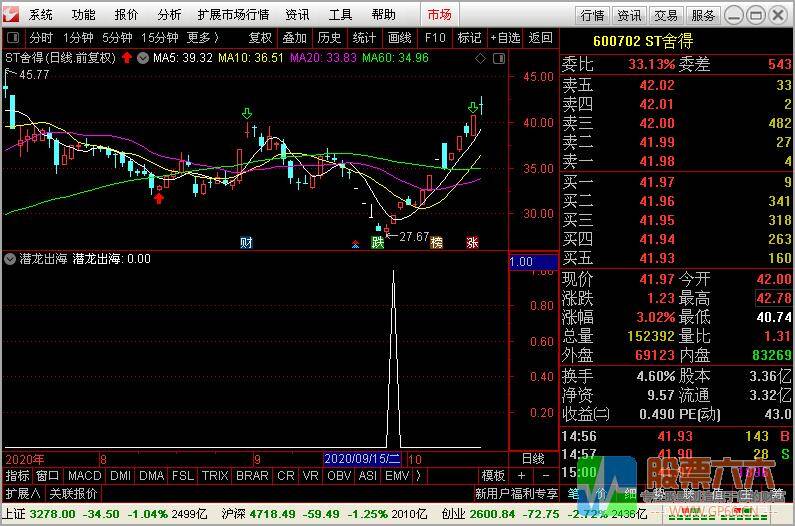Select the OBV indicator
This screenshot has height=526, width=795.
(339, 476)
